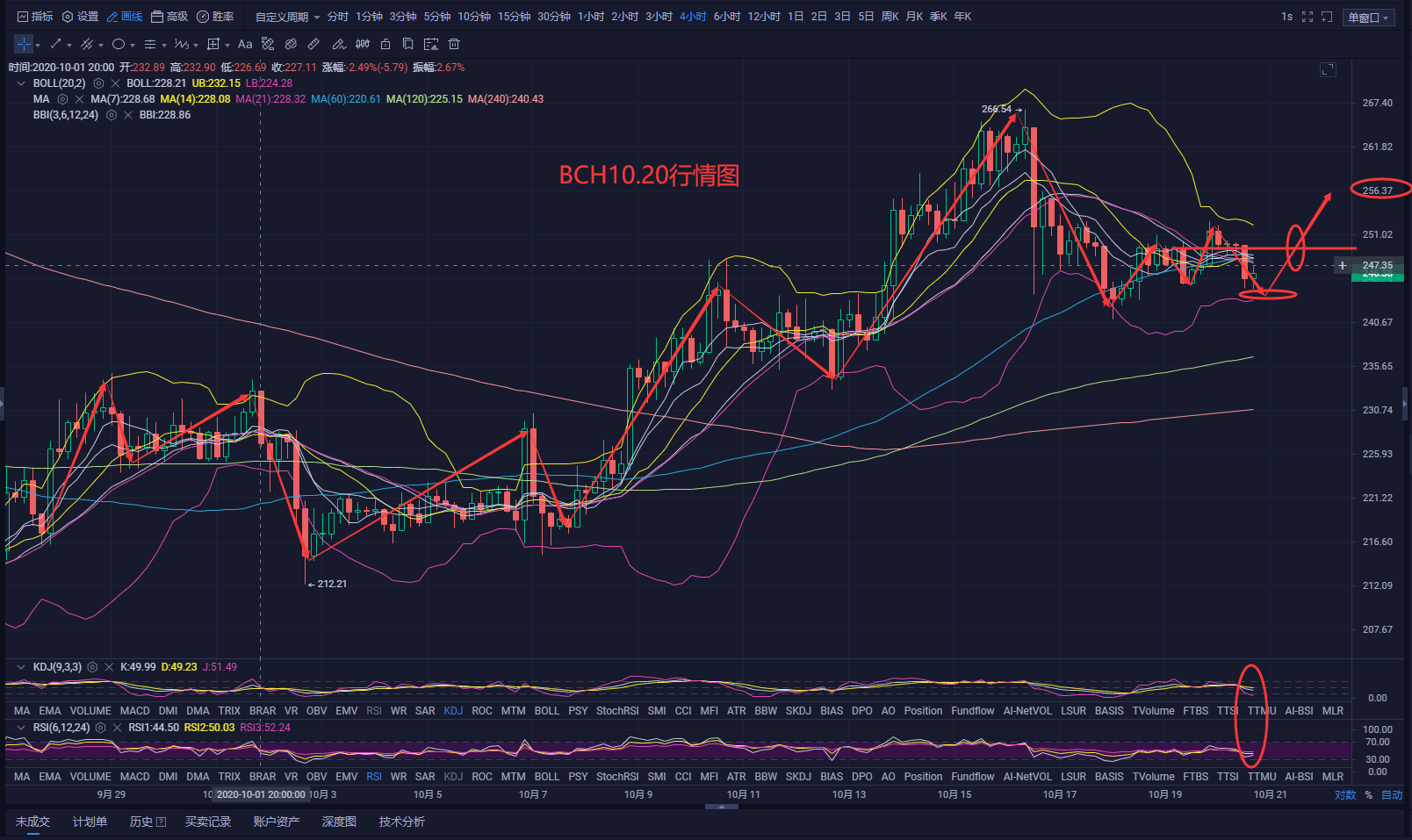Image resolution: width=1412 pixels, height=840 pixels.
Task: Open MA indicator settings gear
Action: tap(63, 99)
